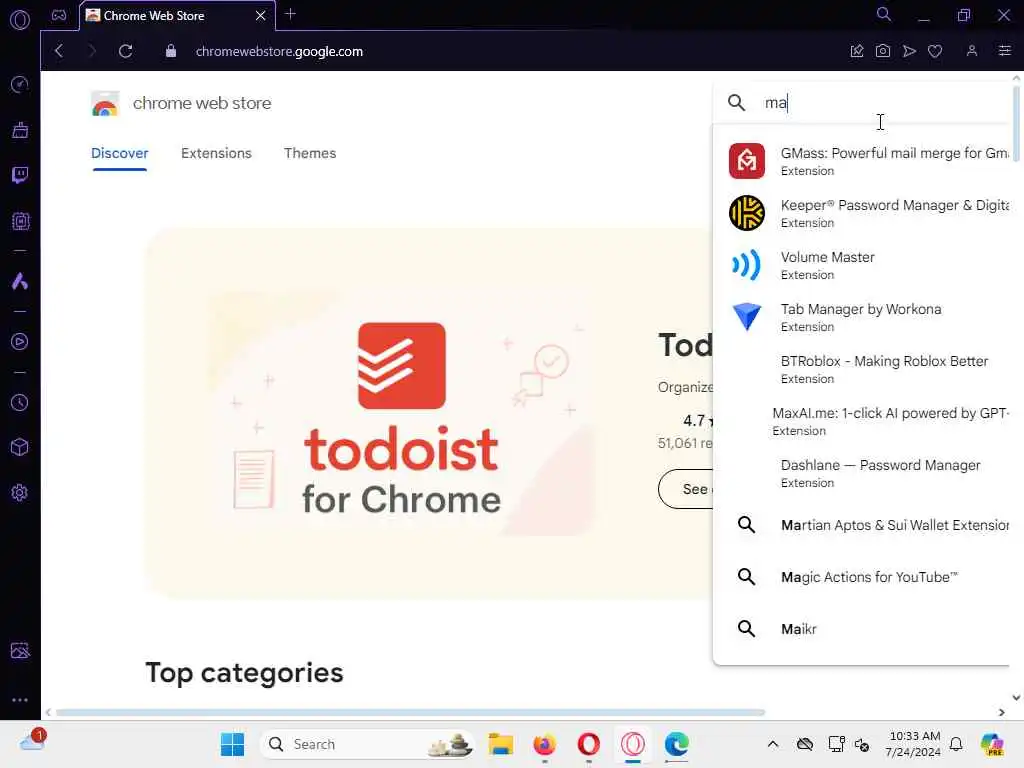Open red Opera browser from taskbar

[588, 744]
